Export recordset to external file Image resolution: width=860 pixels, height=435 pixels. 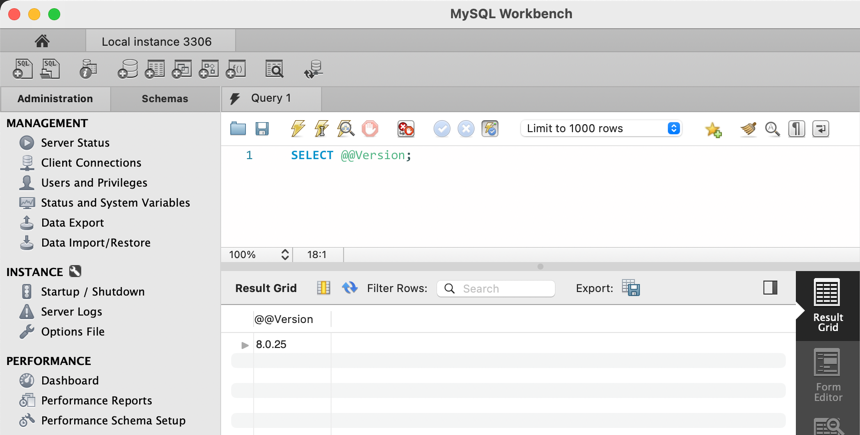point(631,288)
